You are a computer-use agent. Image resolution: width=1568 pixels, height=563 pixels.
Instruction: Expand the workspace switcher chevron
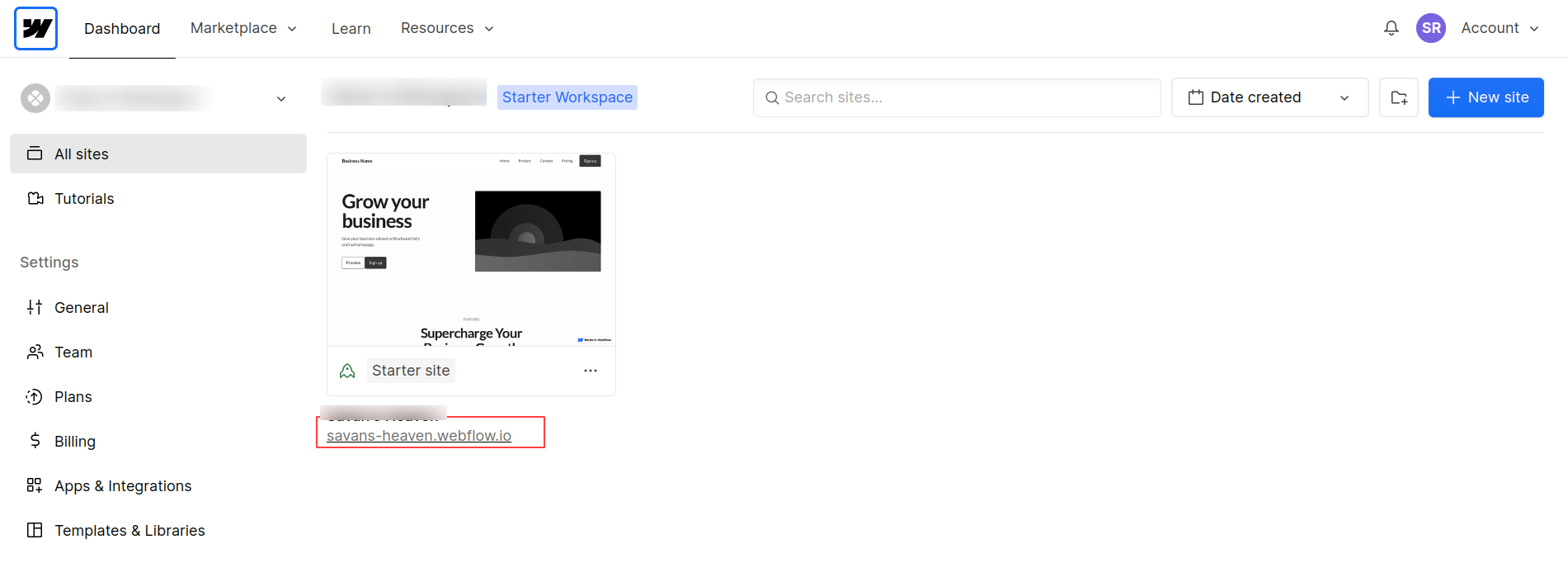point(280,98)
